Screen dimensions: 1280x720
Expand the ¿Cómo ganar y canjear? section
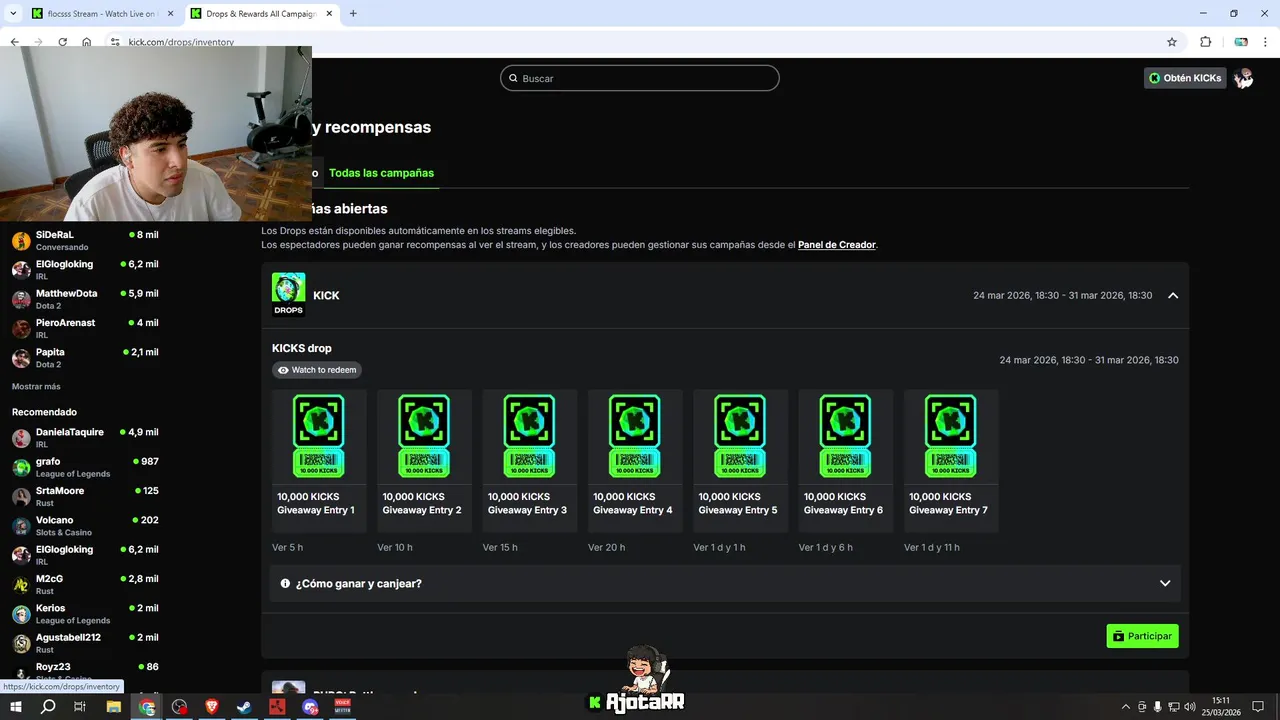point(725,583)
